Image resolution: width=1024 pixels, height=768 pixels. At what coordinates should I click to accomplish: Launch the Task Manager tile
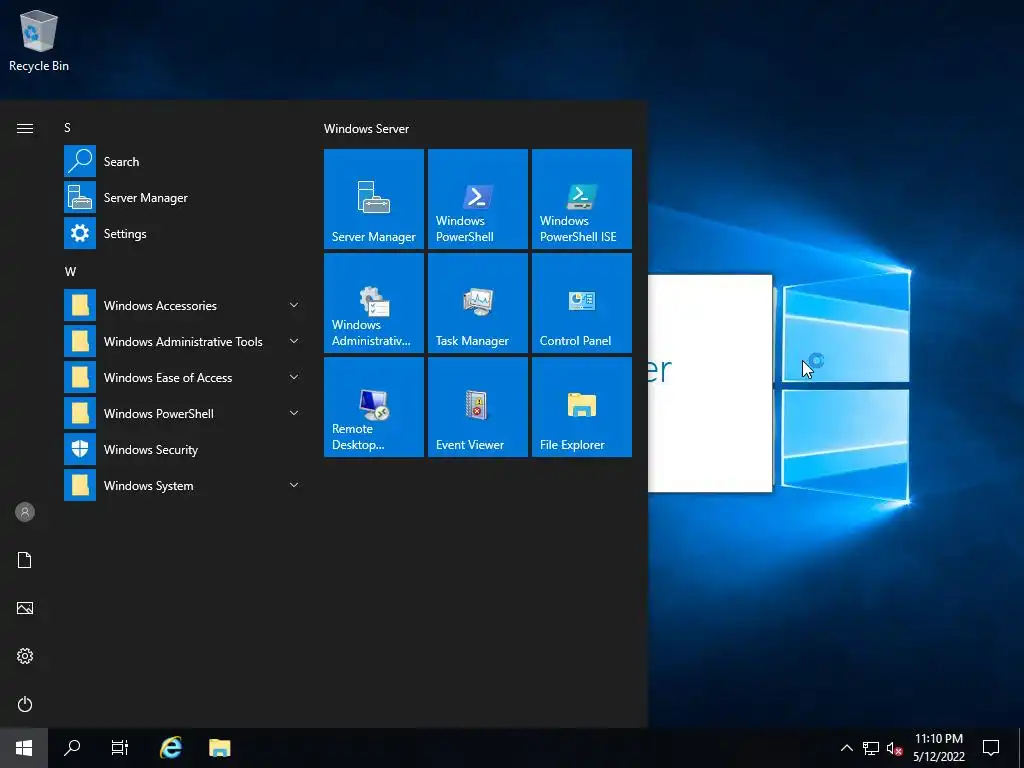click(477, 303)
